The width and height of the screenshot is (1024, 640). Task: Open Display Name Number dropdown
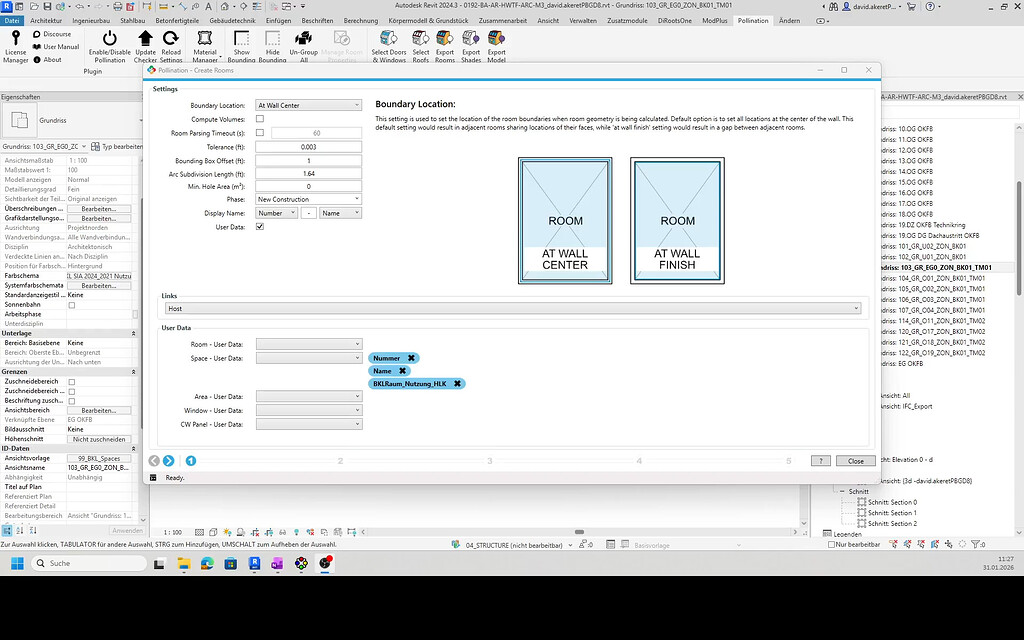276,213
